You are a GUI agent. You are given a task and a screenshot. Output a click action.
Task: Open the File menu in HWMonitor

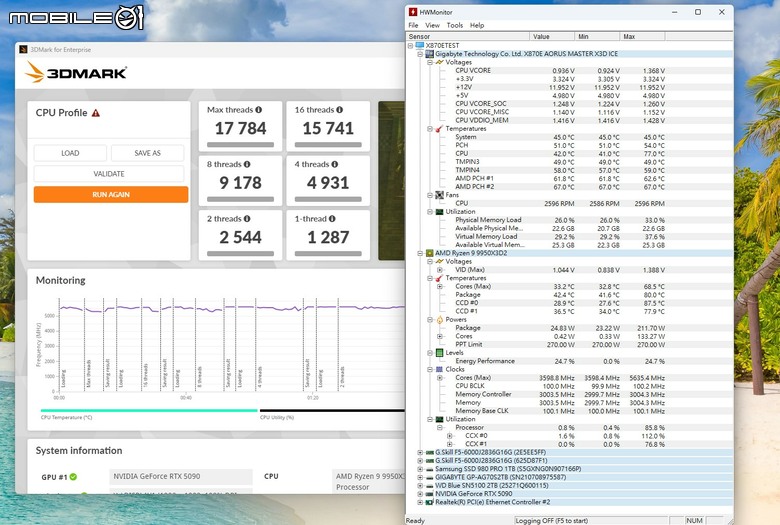pos(413,25)
